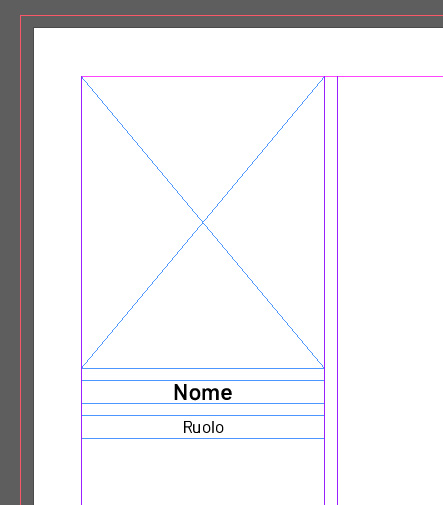Click the rightmost purple column guide line
The width and height of the screenshot is (443, 505).
[337, 290]
